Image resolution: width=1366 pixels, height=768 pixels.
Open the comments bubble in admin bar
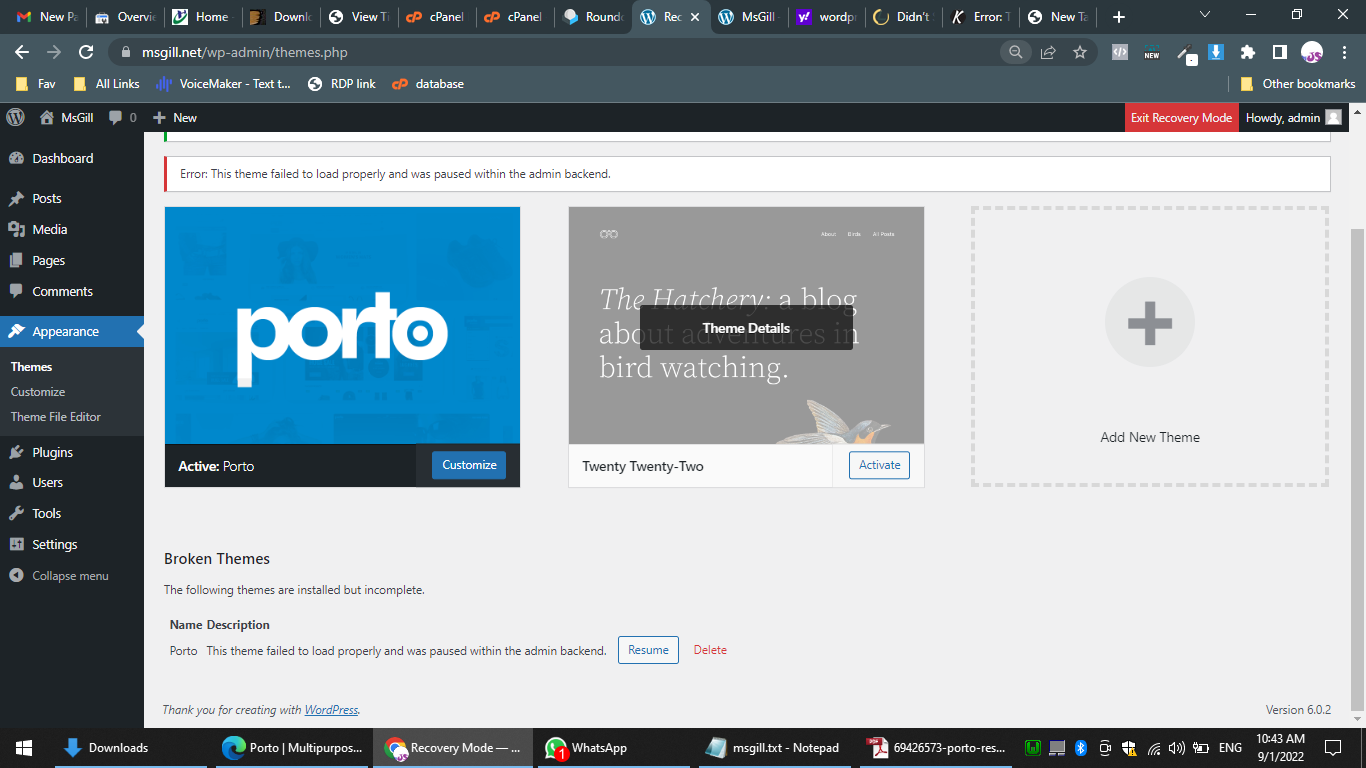point(122,118)
